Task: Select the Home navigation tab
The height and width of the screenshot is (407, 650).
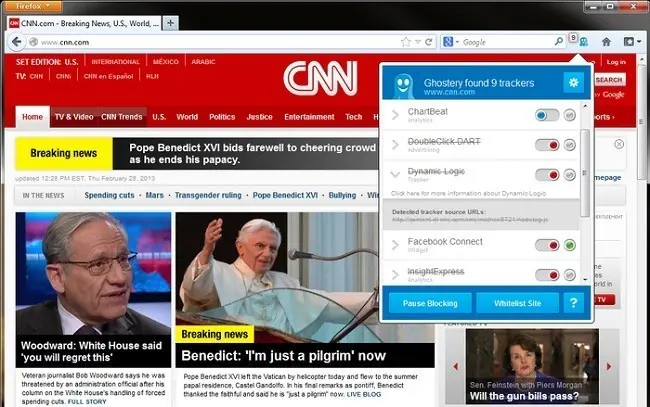Action: pyautogui.click(x=32, y=117)
